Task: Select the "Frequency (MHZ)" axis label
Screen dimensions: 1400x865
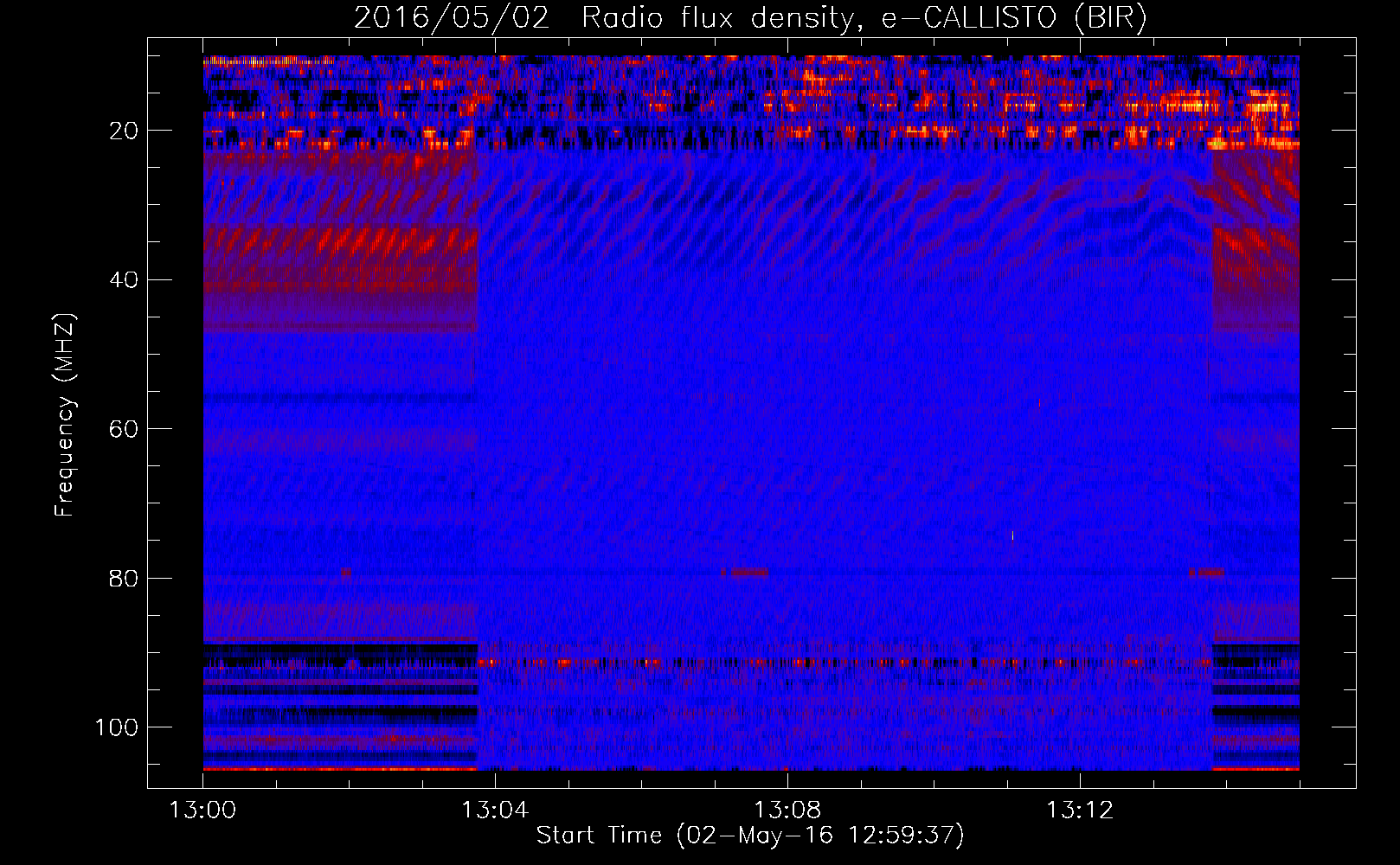Action: coord(65,414)
